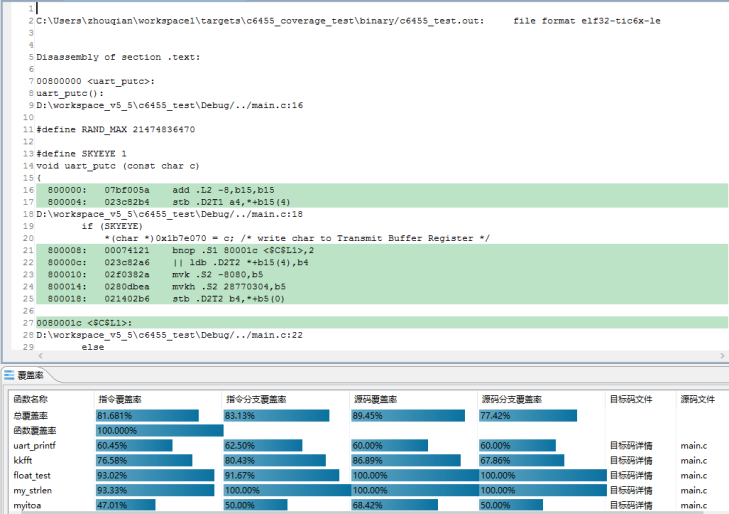Screen dimensions: 729x514
Task: Click the 77.42% source branch coverage bar
Action: click(x=528, y=415)
